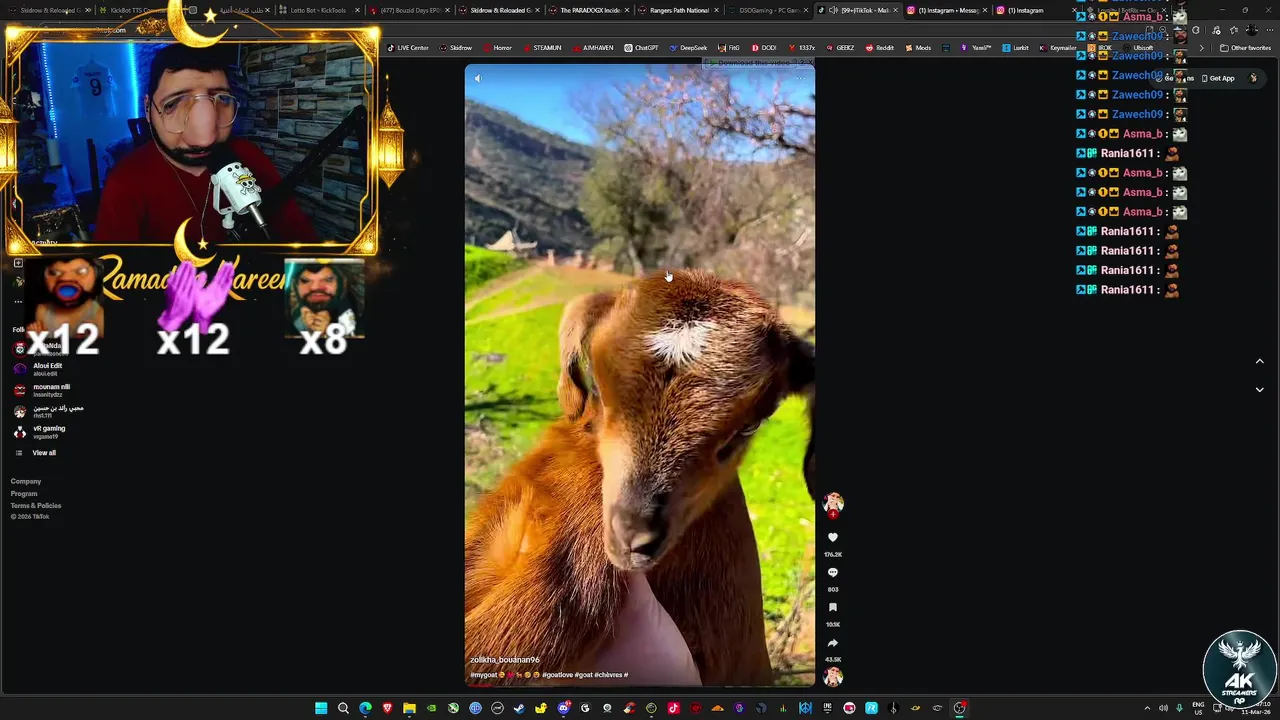Open the Horror bookmark
Viewport: 1280px width, 720px height.
click(x=497, y=48)
